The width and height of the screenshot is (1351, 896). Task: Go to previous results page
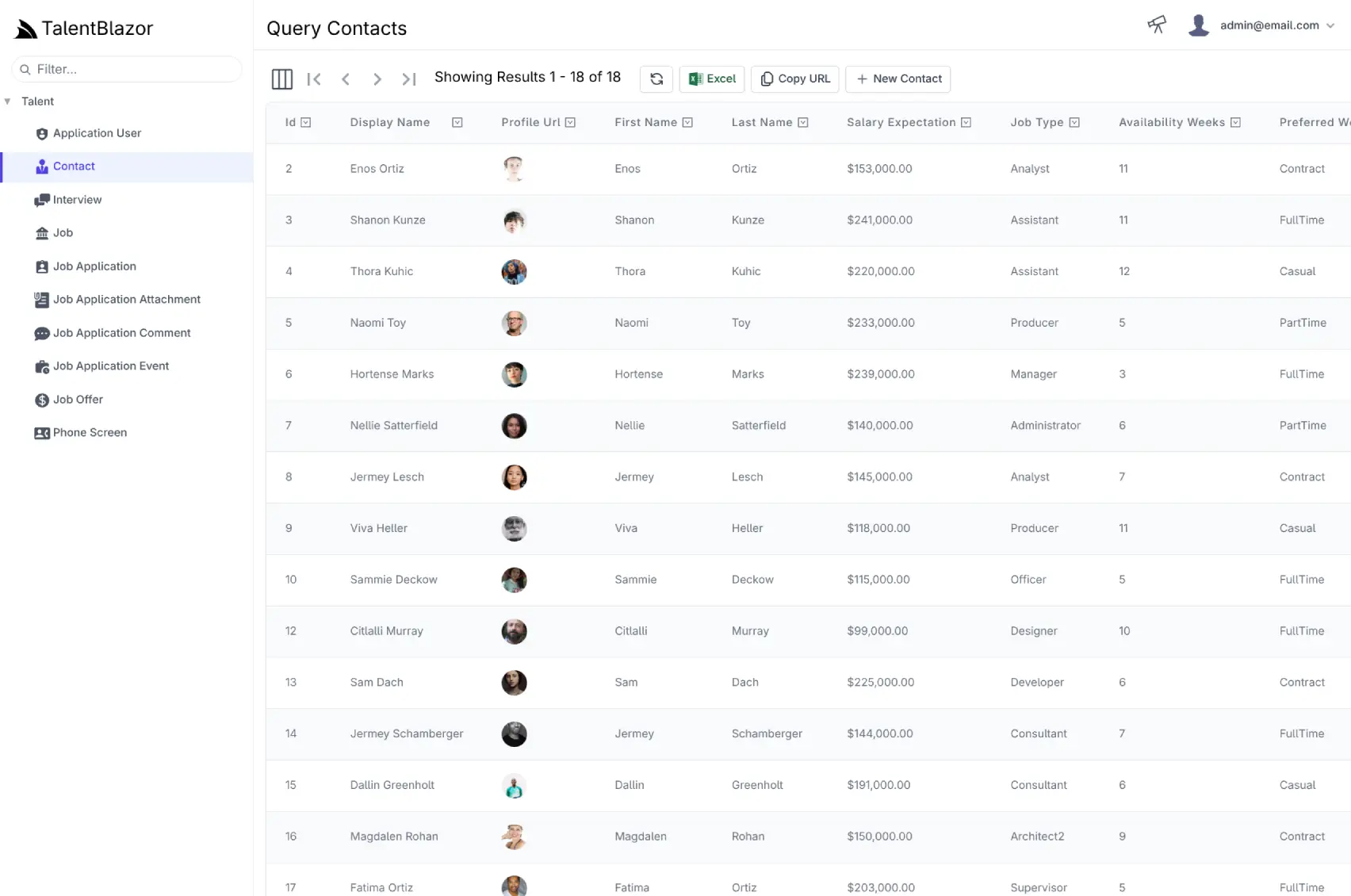pos(346,78)
